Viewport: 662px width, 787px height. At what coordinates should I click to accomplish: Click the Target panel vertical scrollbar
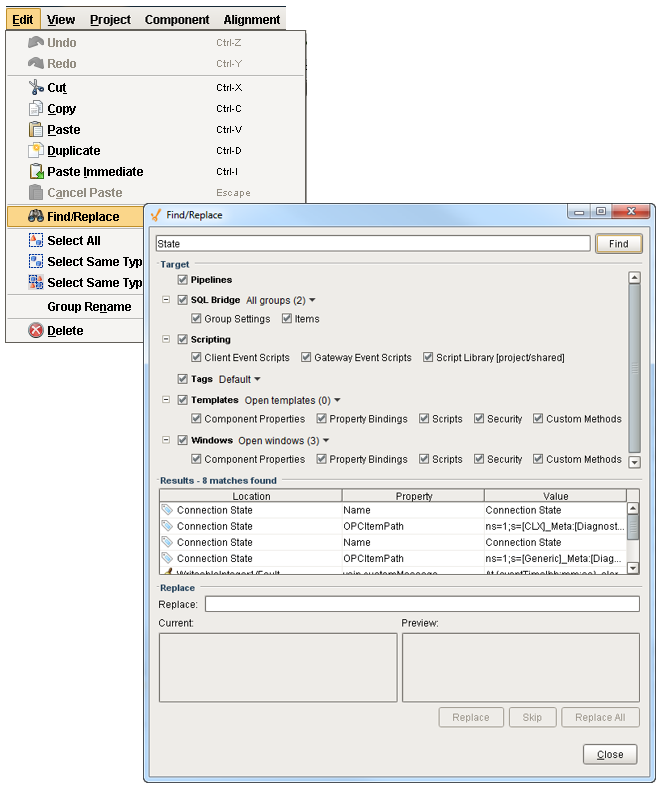(634, 369)
